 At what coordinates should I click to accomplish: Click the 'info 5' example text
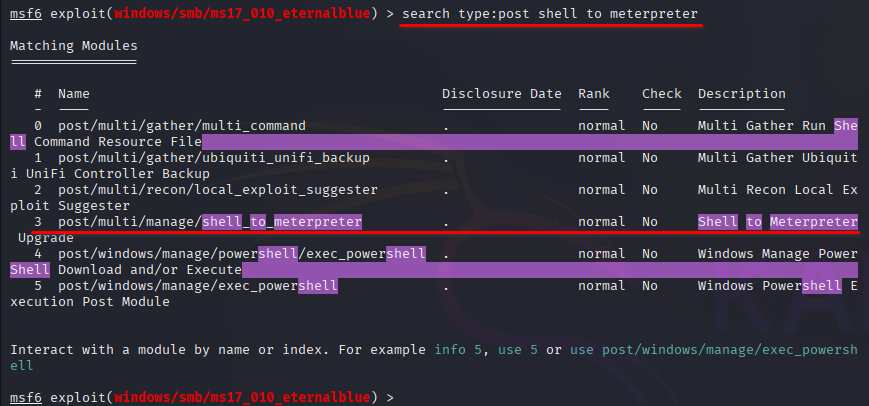tap(458, 350)
